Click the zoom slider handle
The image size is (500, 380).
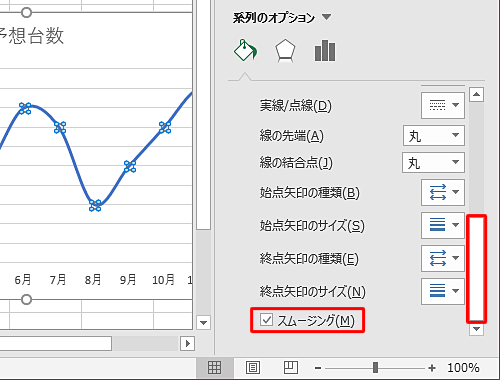(376, 368)
